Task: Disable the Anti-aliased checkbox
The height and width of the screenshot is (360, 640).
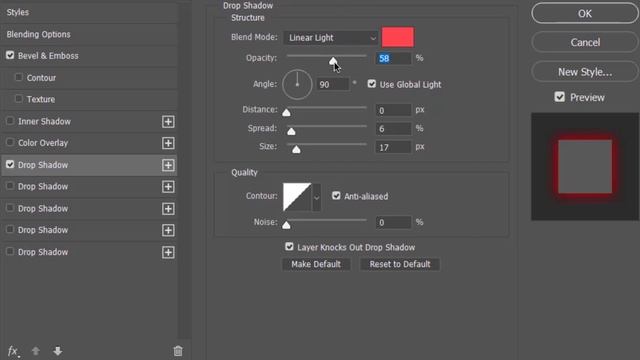Action: pyautogui.click(x=336, y=196)
